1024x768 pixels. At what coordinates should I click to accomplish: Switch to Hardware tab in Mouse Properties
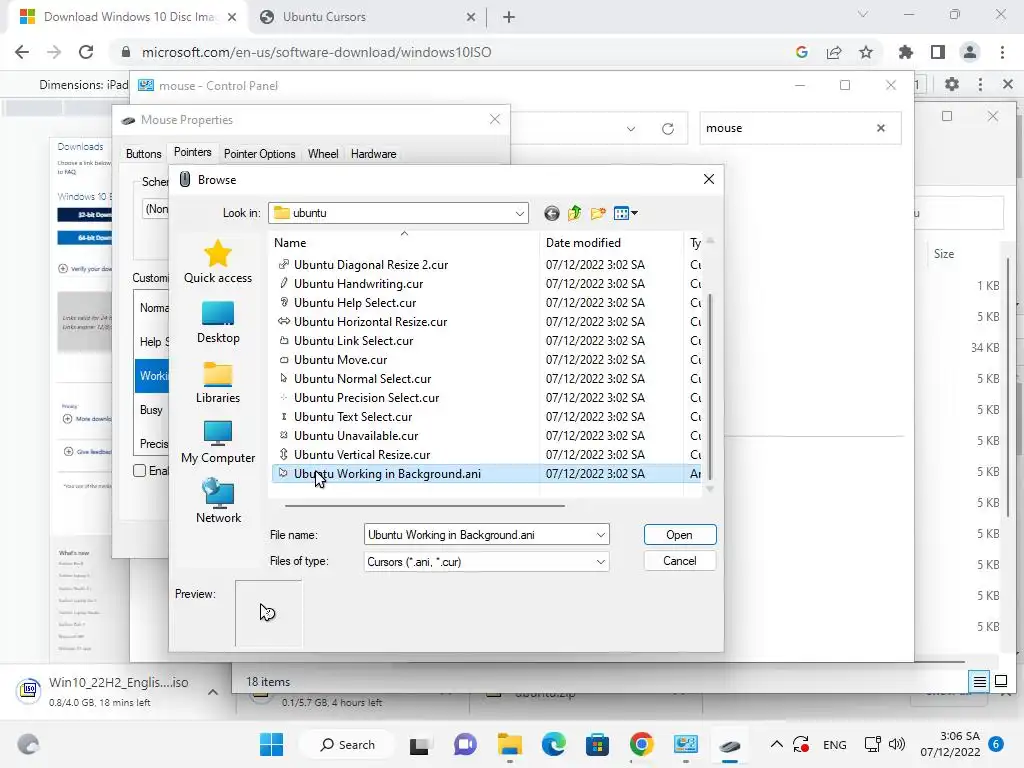tap(373, 153)
